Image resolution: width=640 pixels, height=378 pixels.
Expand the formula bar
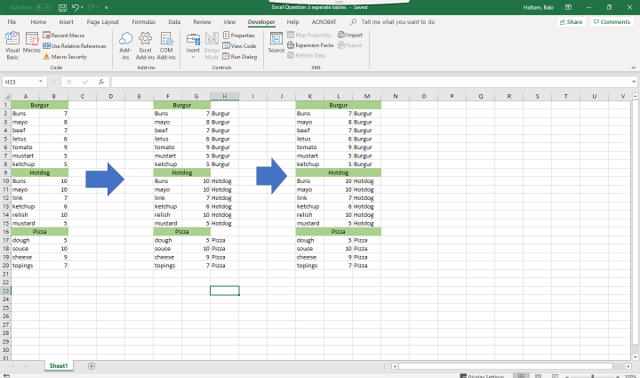(633, 82)
